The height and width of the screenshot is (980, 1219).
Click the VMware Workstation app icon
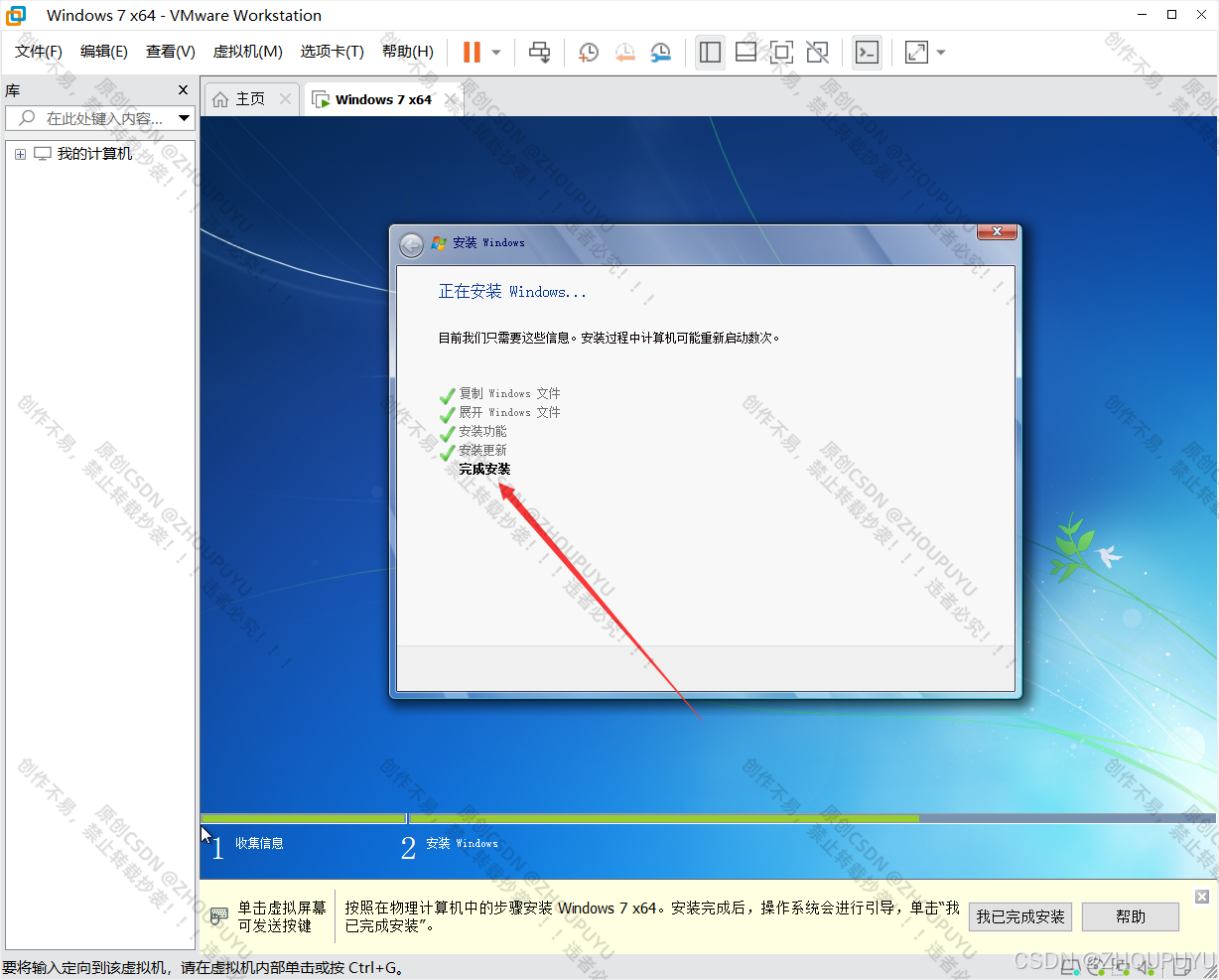coord(16,15)
